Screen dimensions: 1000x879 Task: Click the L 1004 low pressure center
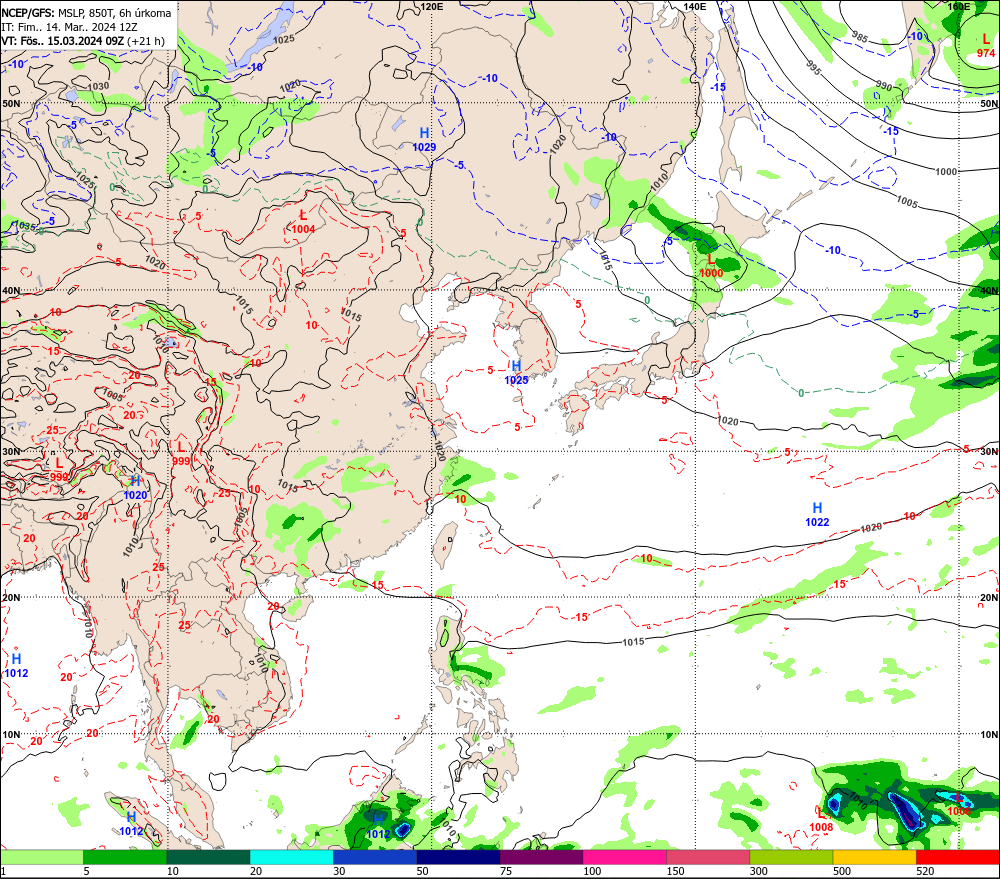coord(304,222)
